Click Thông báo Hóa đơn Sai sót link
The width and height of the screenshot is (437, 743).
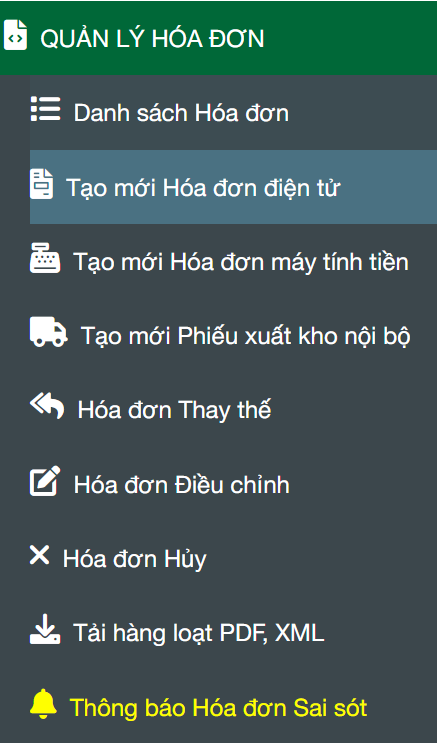[x=218, y=707]
